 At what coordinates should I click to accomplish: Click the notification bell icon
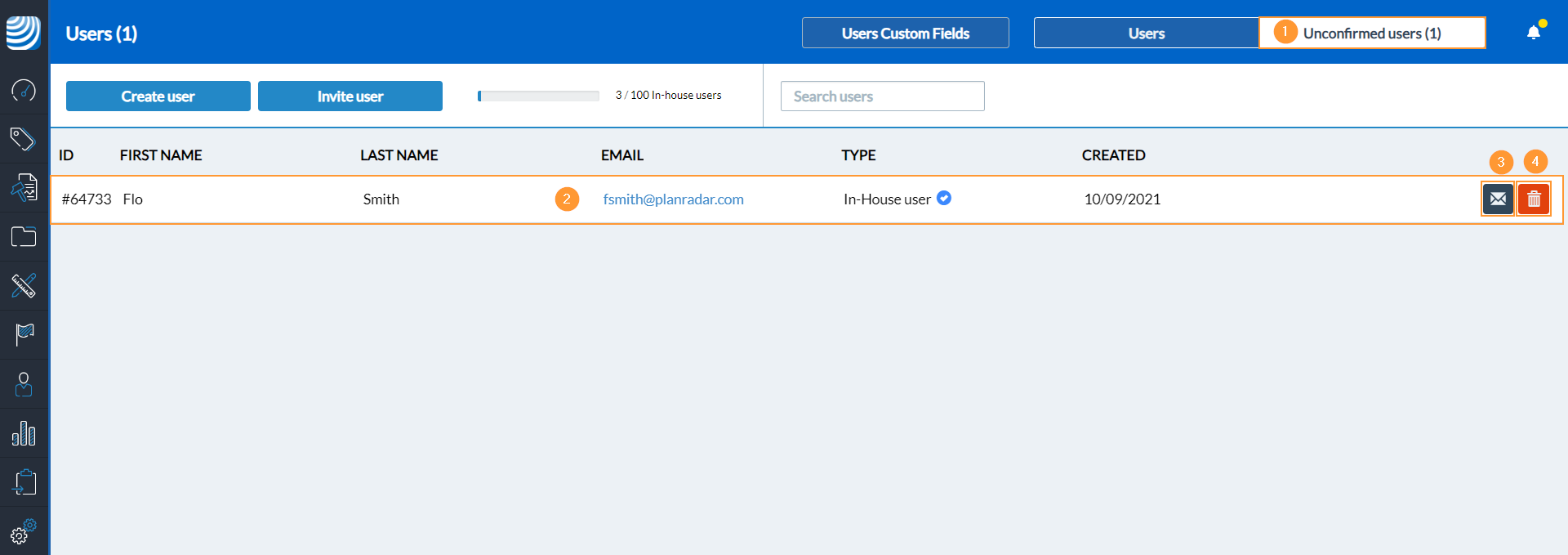[1534, 33]
